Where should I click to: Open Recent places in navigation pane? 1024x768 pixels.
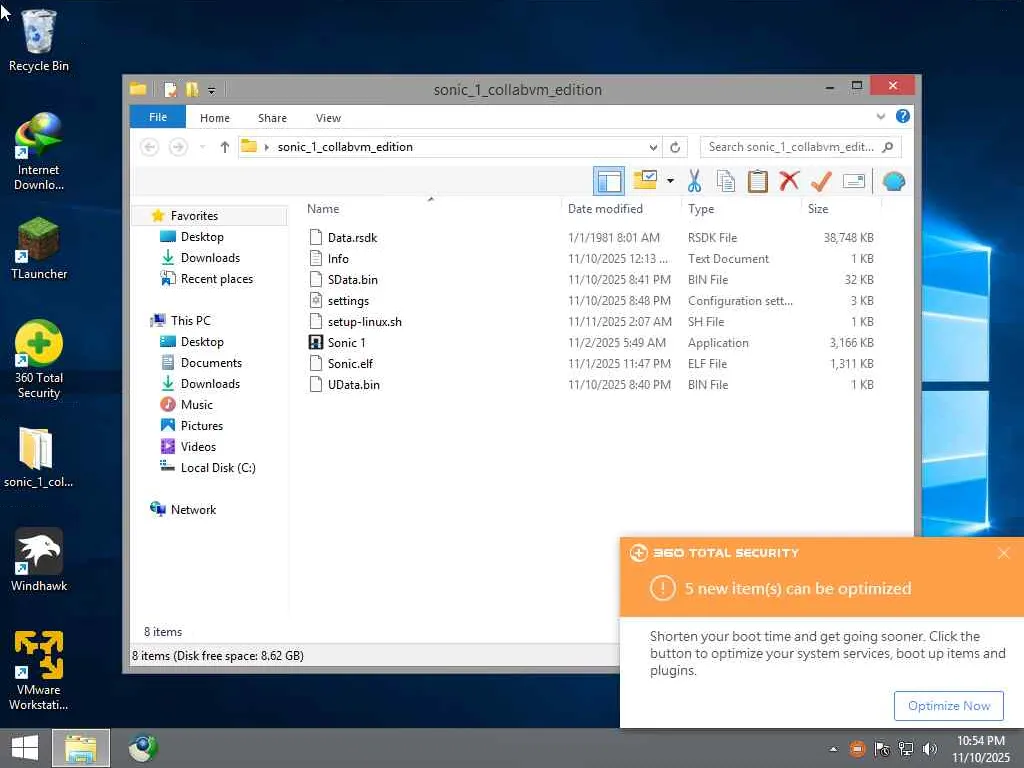[x=216, y=279]
